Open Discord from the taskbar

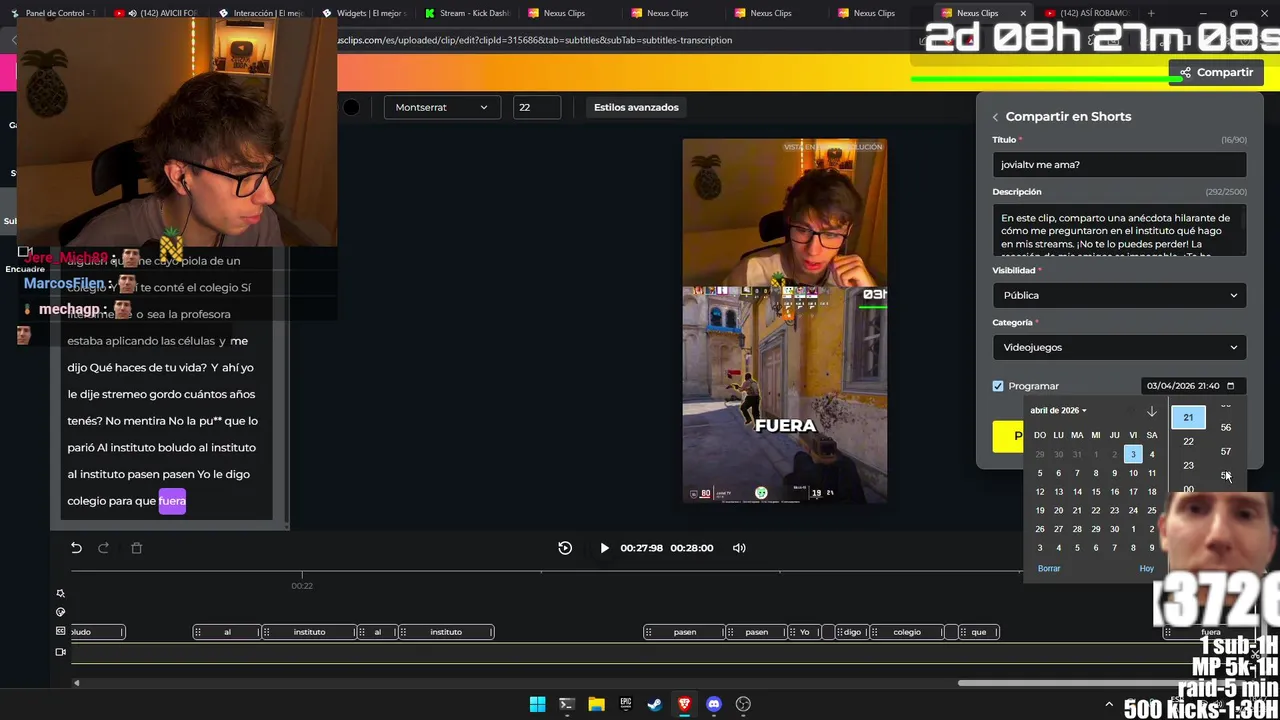click(714, 704)
